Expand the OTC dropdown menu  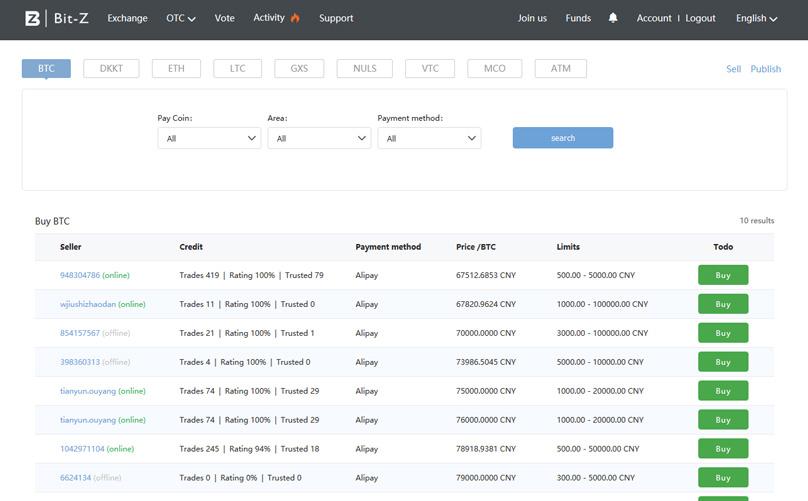point(180,18)
